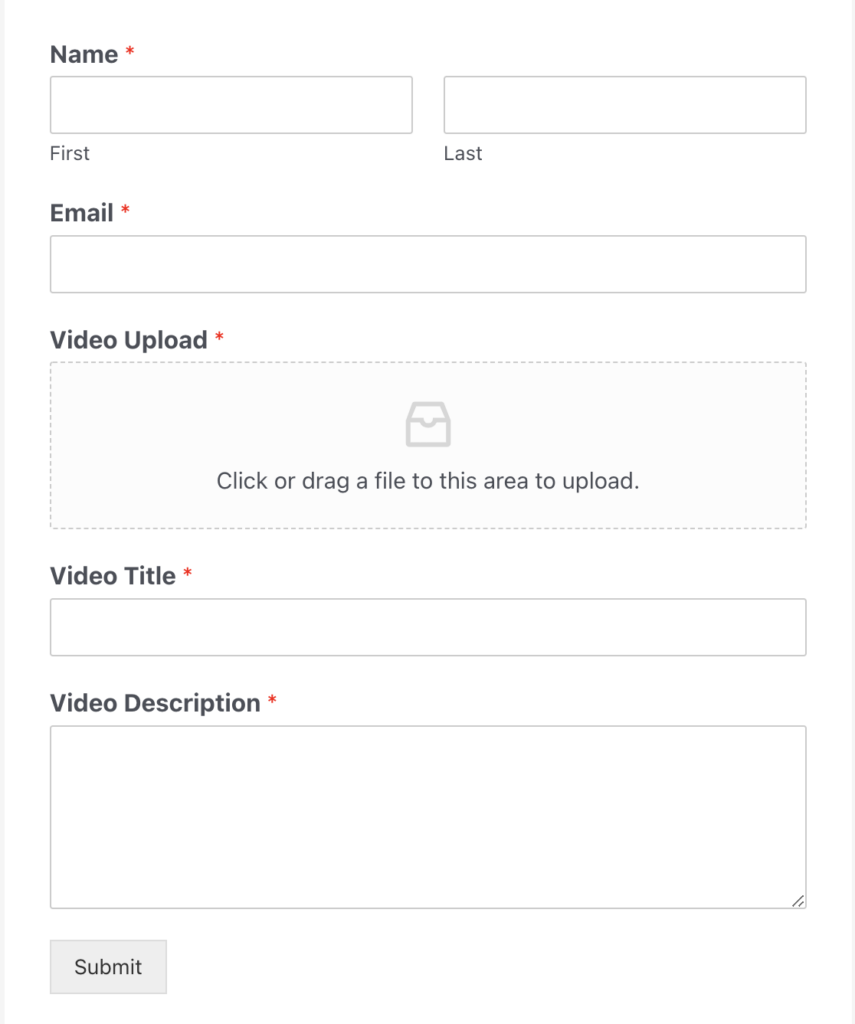The width and height of the screenshot is (855, 1024).
Task: Click inside the Last name field
Action: pos(624,104)
